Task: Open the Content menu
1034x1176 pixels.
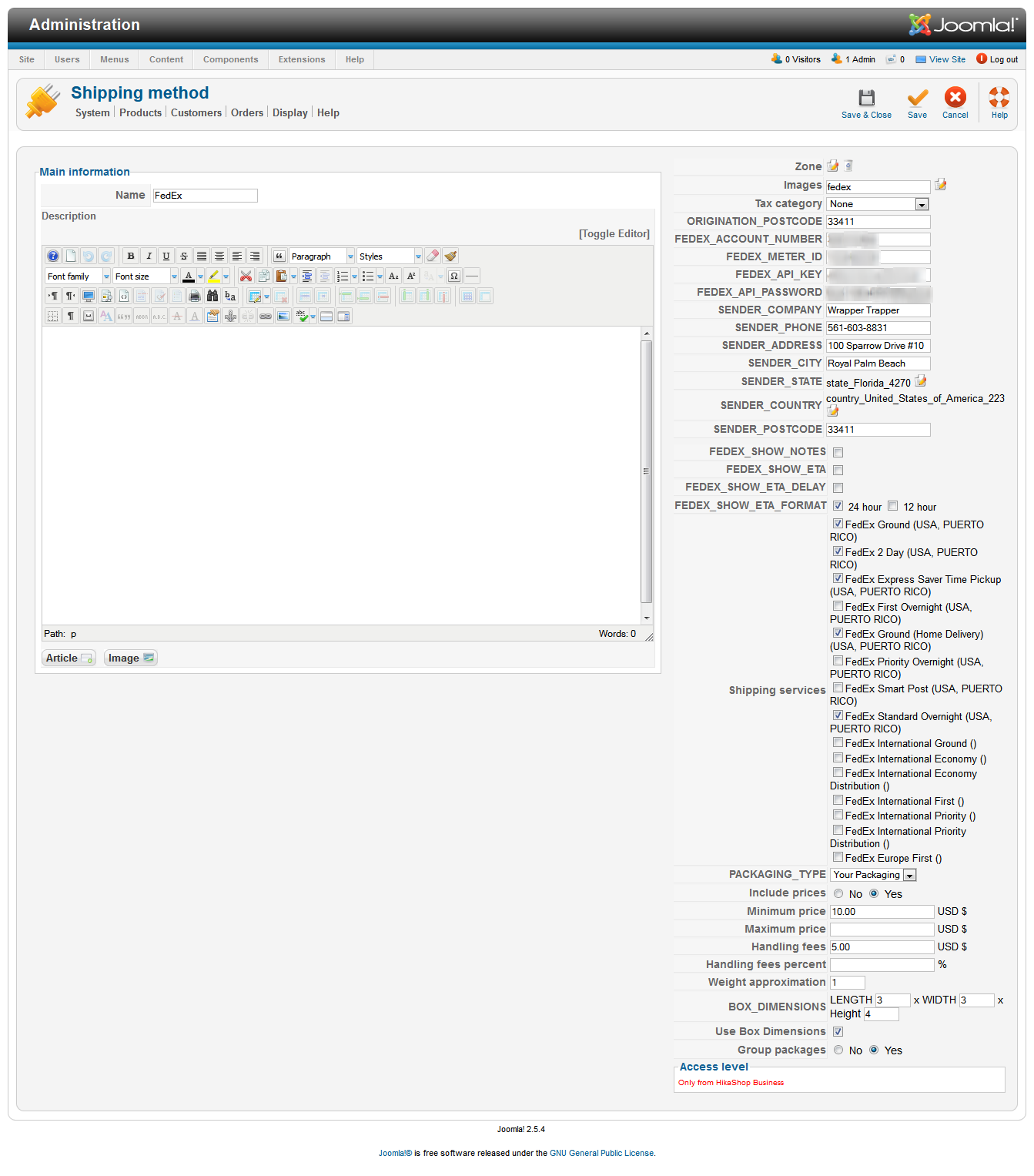Action: [x=166, y=59]
